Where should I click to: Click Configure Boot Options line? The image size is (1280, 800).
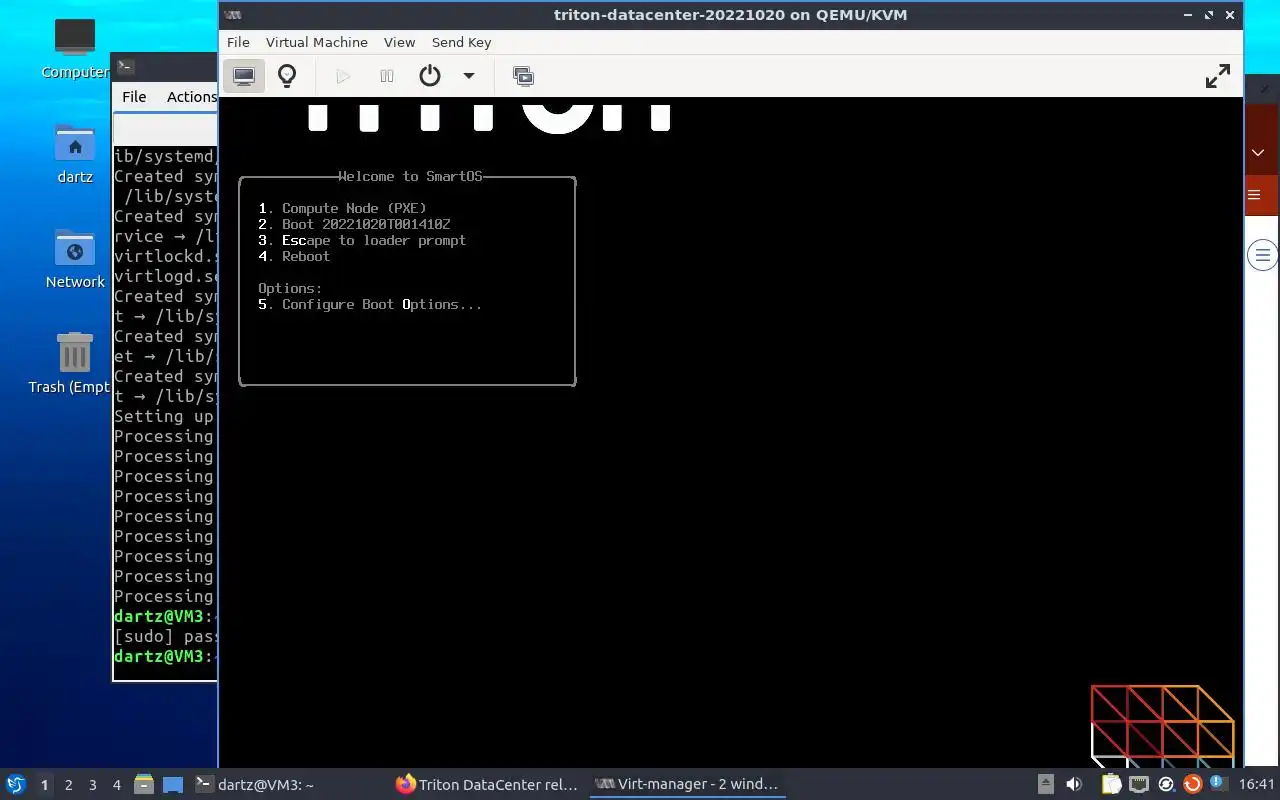pos(370,304)
